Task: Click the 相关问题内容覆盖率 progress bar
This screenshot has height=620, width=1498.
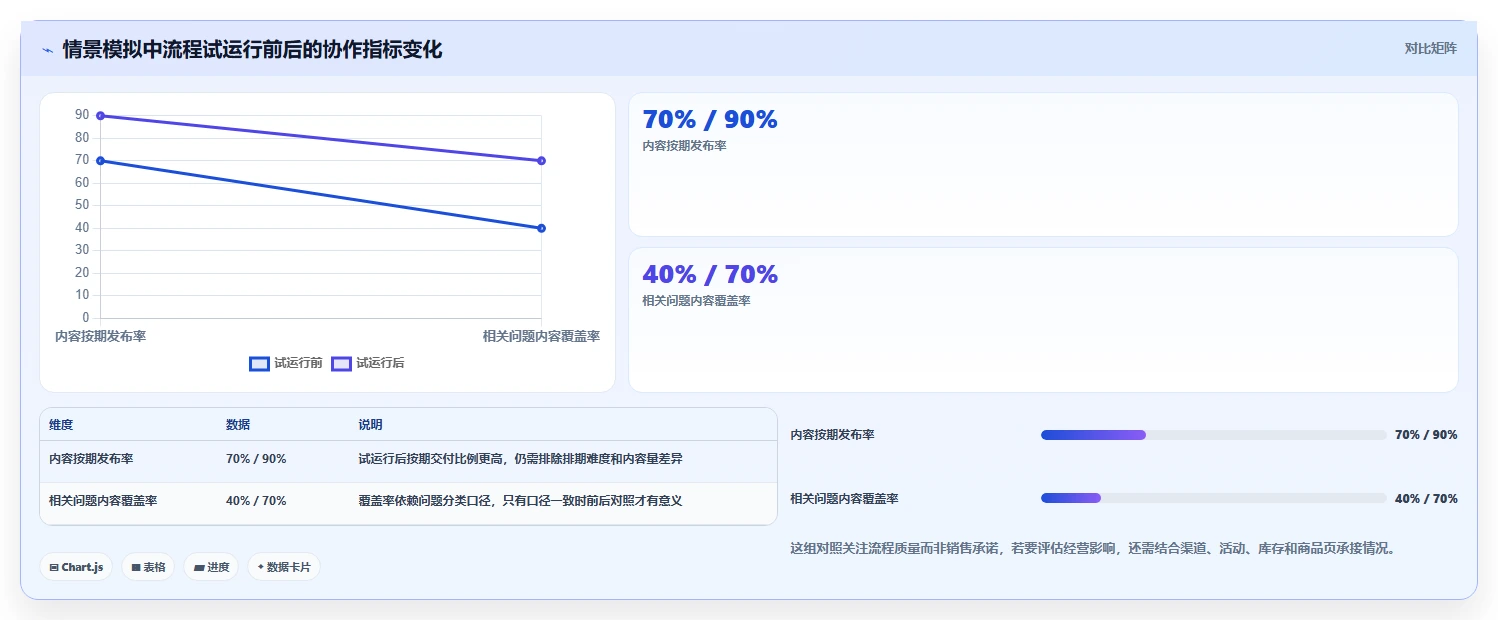Action: (1214, 498)
